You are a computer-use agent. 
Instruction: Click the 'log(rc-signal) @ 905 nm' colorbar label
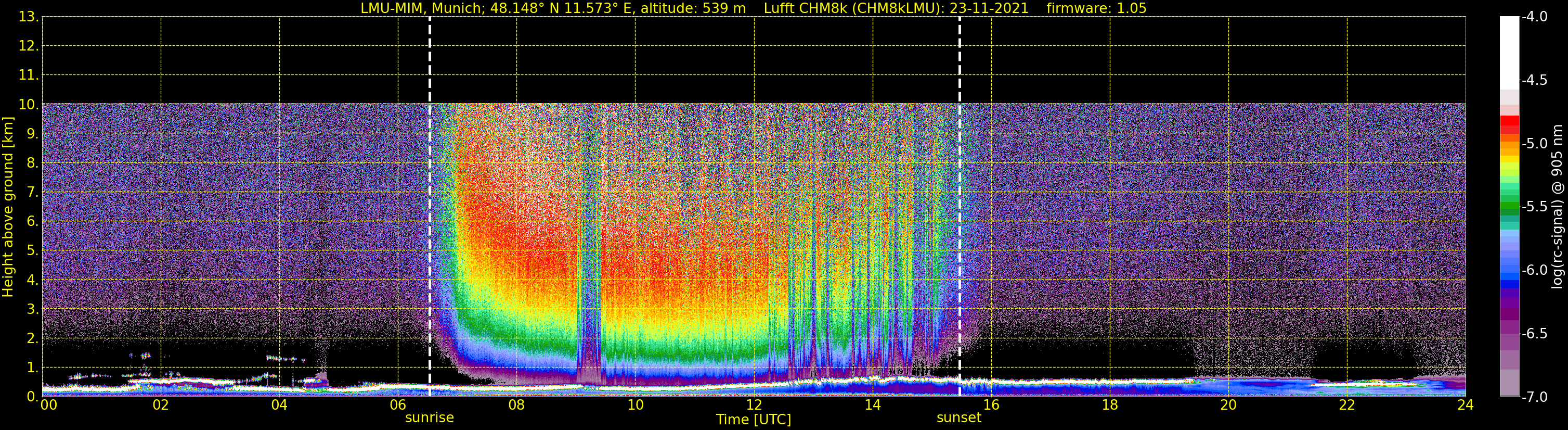pos(1557,207)
